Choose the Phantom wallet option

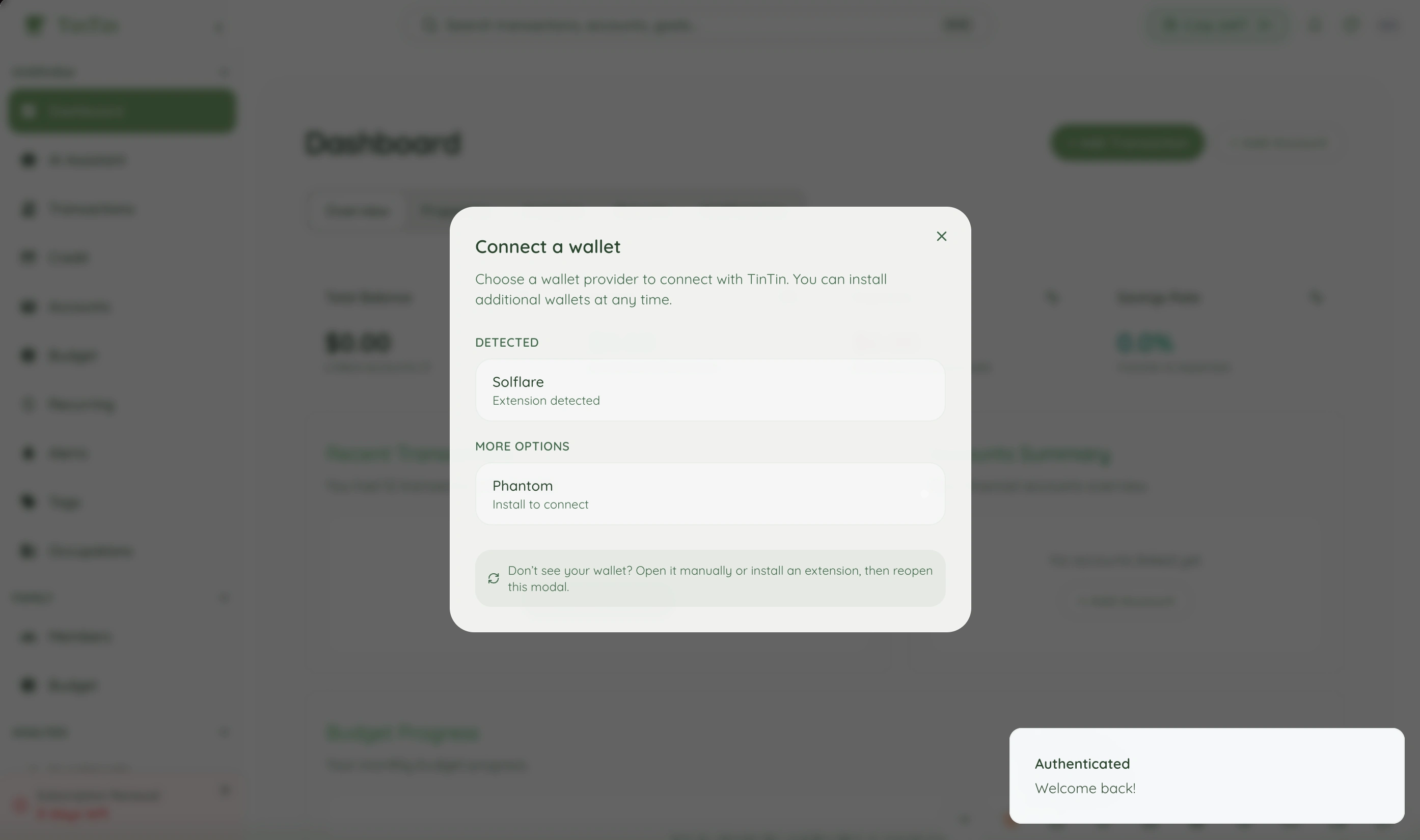tap(710, 494)
